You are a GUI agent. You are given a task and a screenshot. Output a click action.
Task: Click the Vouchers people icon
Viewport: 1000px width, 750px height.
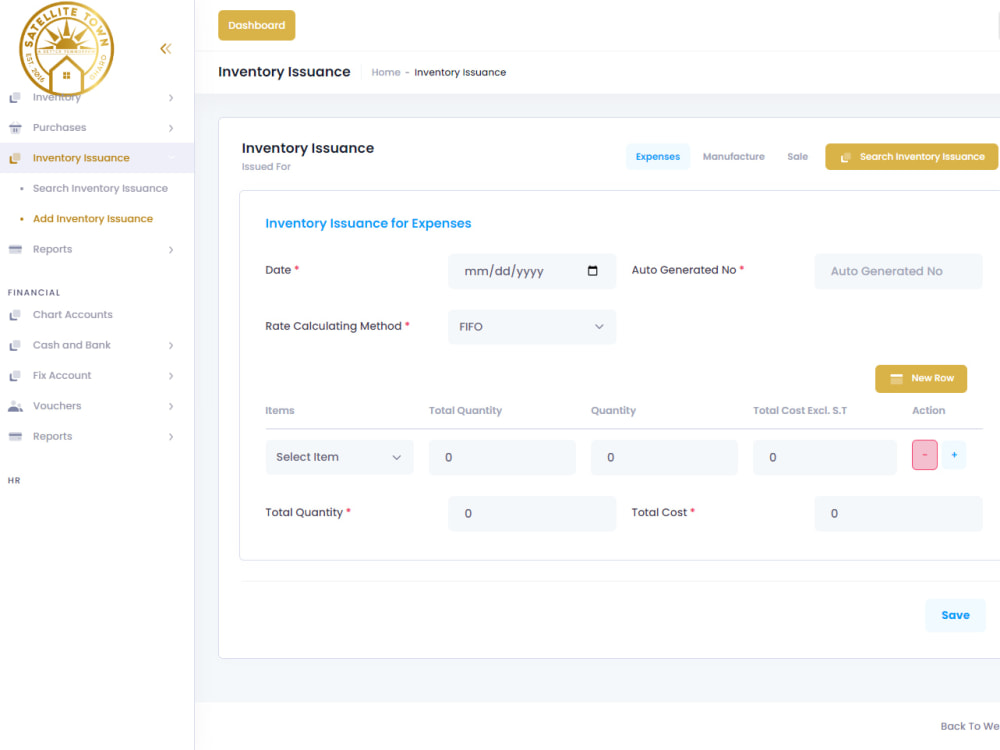pyautogui.click(x=15, y=406)
